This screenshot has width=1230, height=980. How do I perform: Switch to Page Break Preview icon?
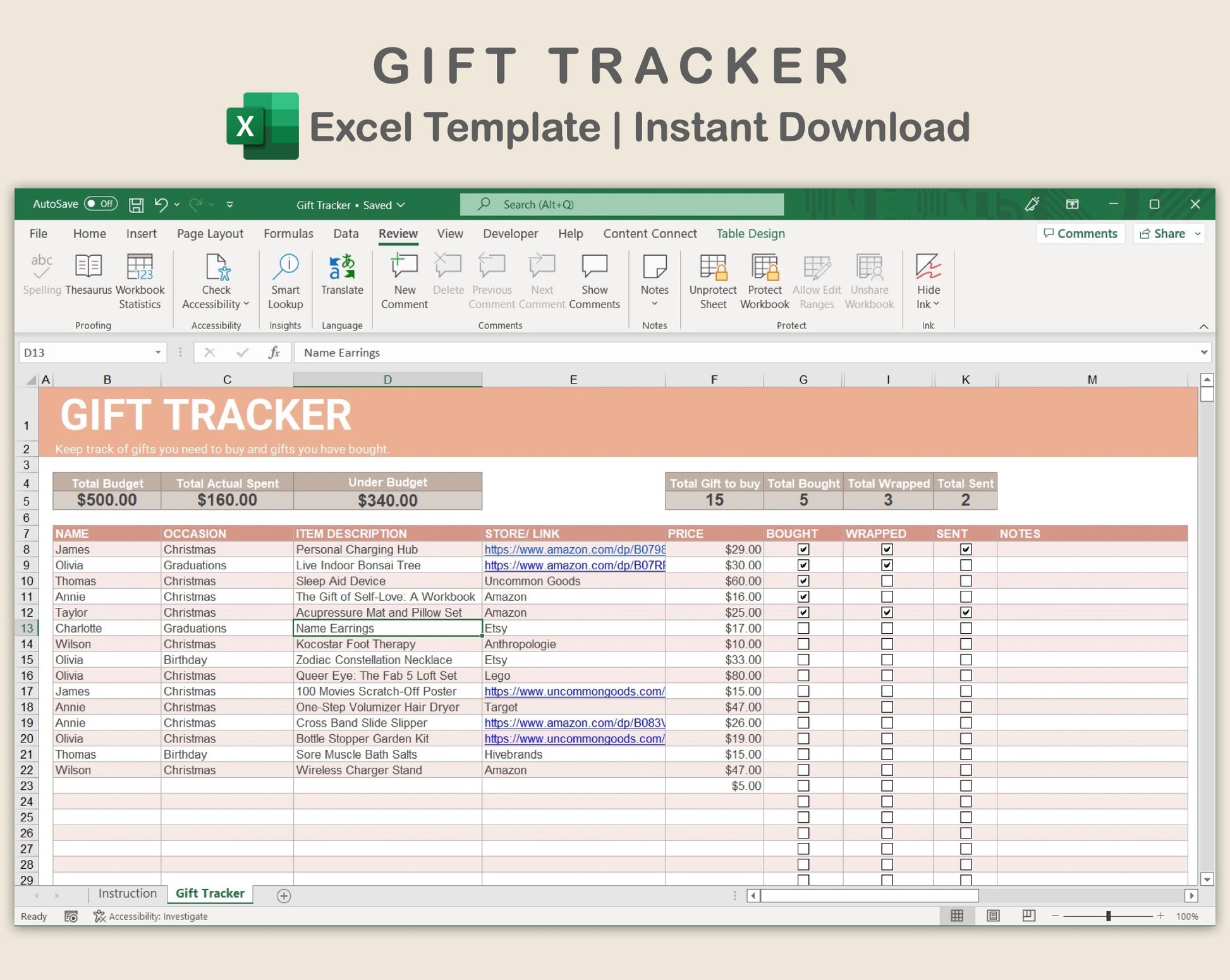tap(1028, 916)
